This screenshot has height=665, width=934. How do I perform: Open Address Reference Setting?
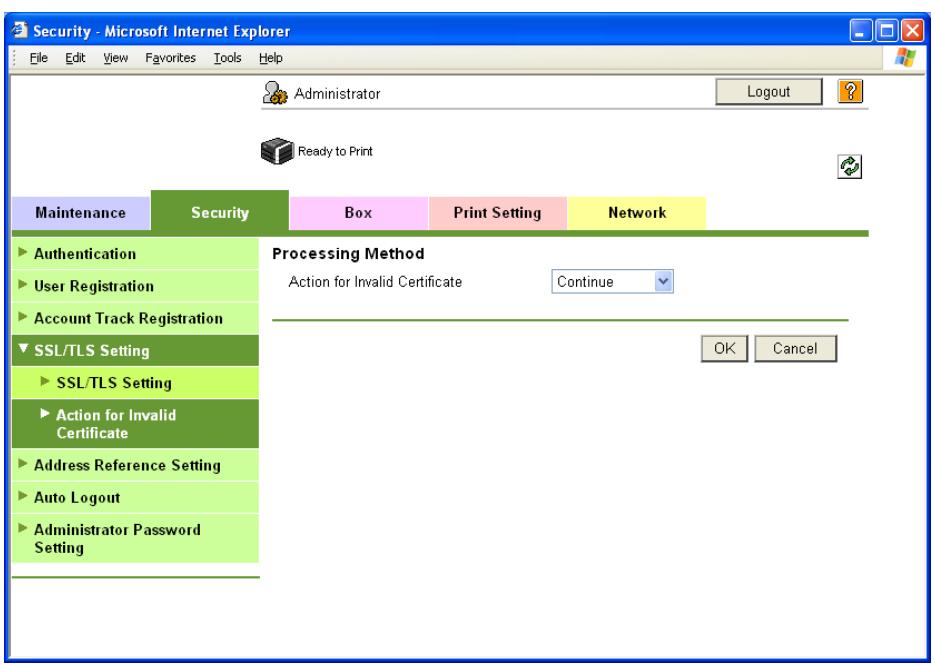135,465
